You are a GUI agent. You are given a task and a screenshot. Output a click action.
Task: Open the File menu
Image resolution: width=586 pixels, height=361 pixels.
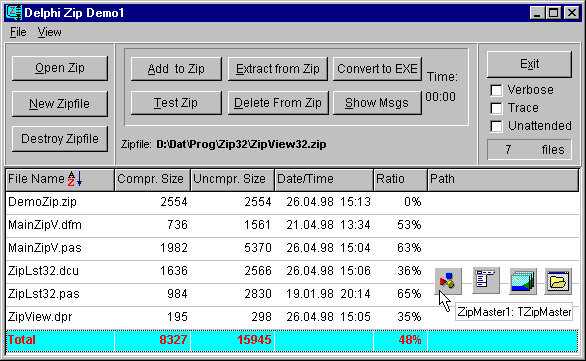click(x=18, y=32)
